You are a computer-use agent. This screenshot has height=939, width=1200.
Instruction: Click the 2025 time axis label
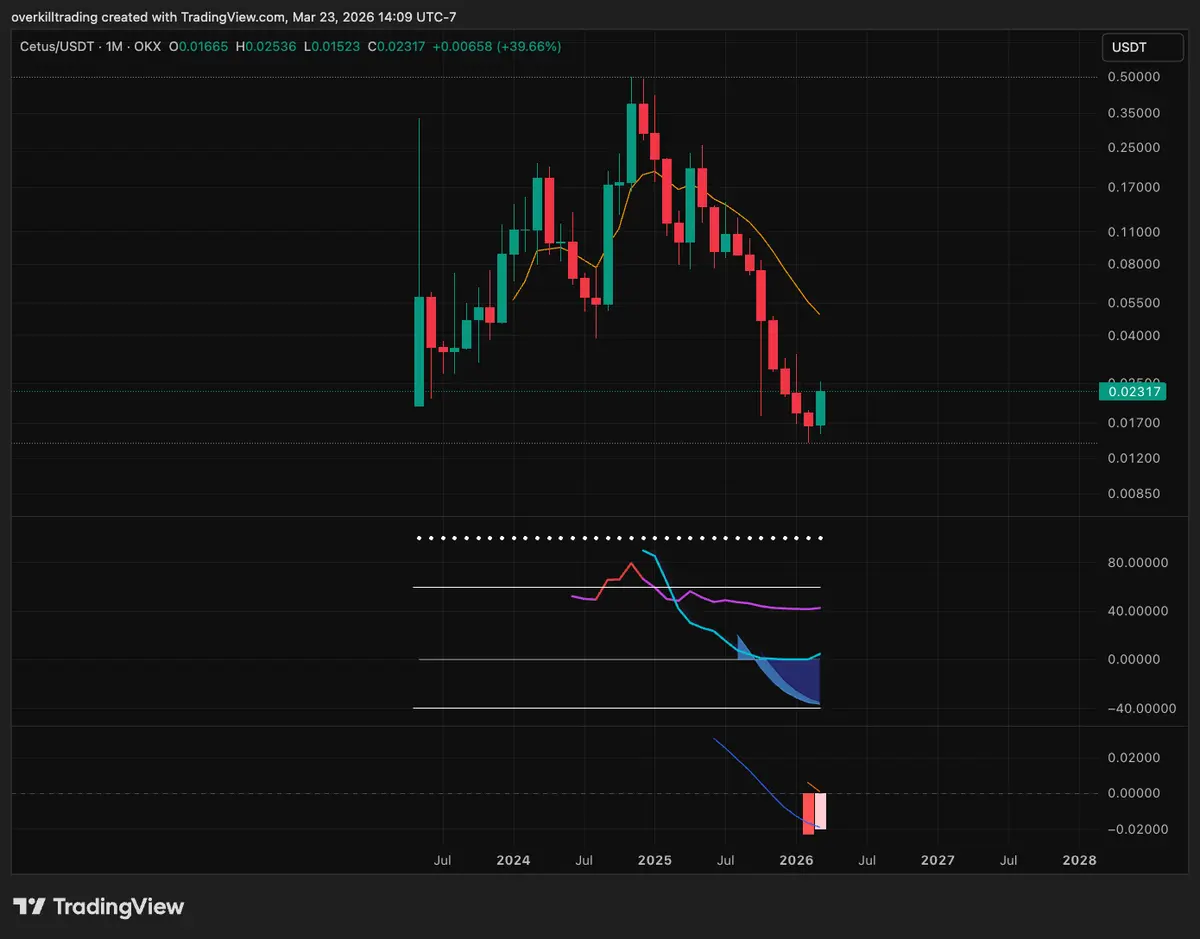click(655, 860)
